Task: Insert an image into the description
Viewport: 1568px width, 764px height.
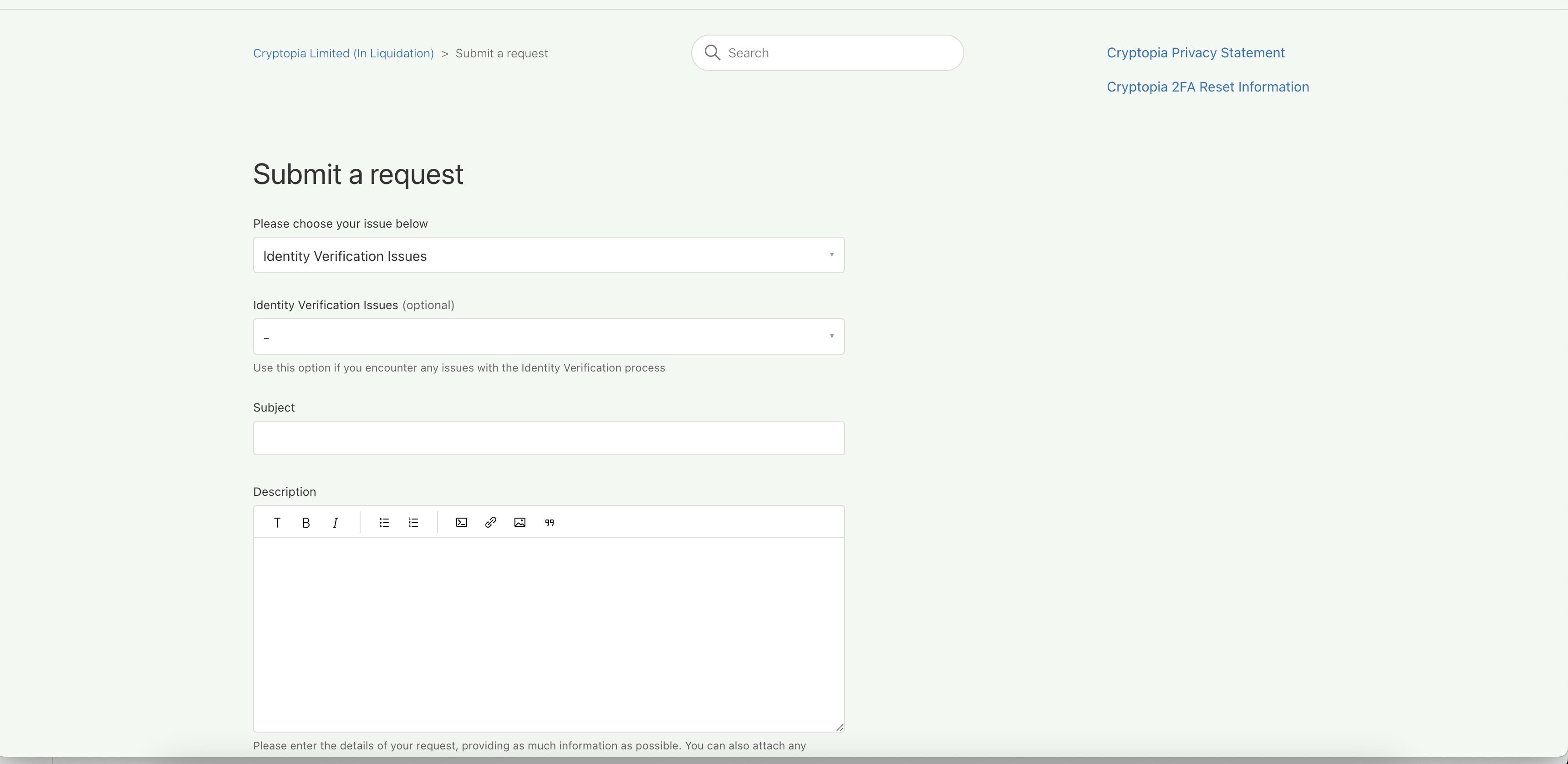Action: coord(520,522)
